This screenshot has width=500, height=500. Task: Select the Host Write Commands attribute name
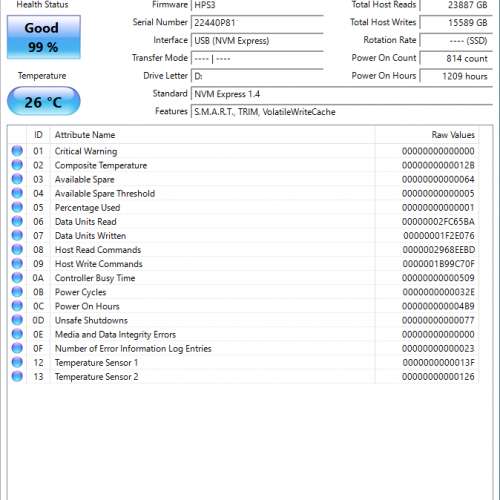click(x=99, y=264)
